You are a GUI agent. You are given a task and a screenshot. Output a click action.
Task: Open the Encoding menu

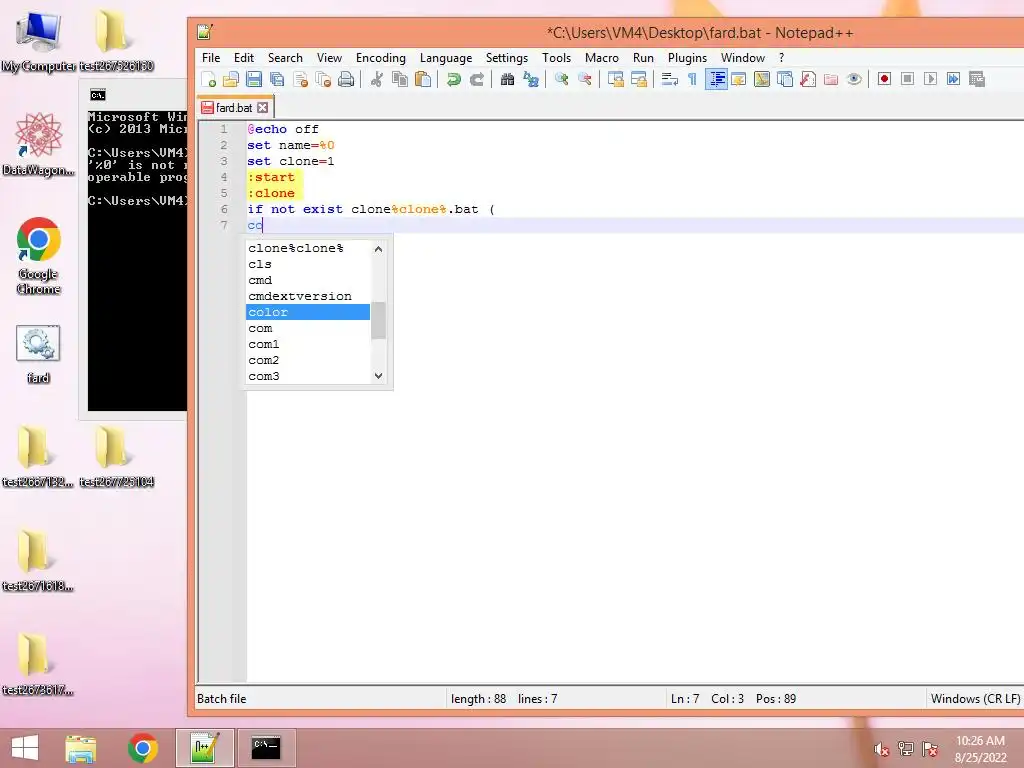click(x=381, y=57)
